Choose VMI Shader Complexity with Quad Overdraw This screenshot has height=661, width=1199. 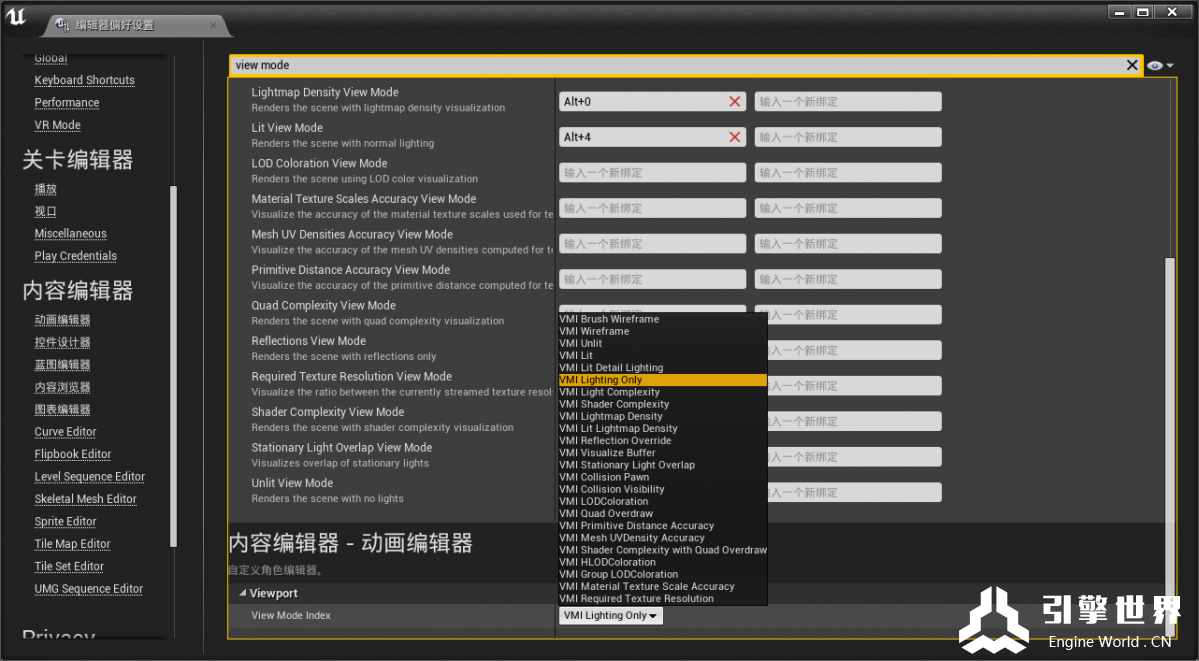(663, 550)
